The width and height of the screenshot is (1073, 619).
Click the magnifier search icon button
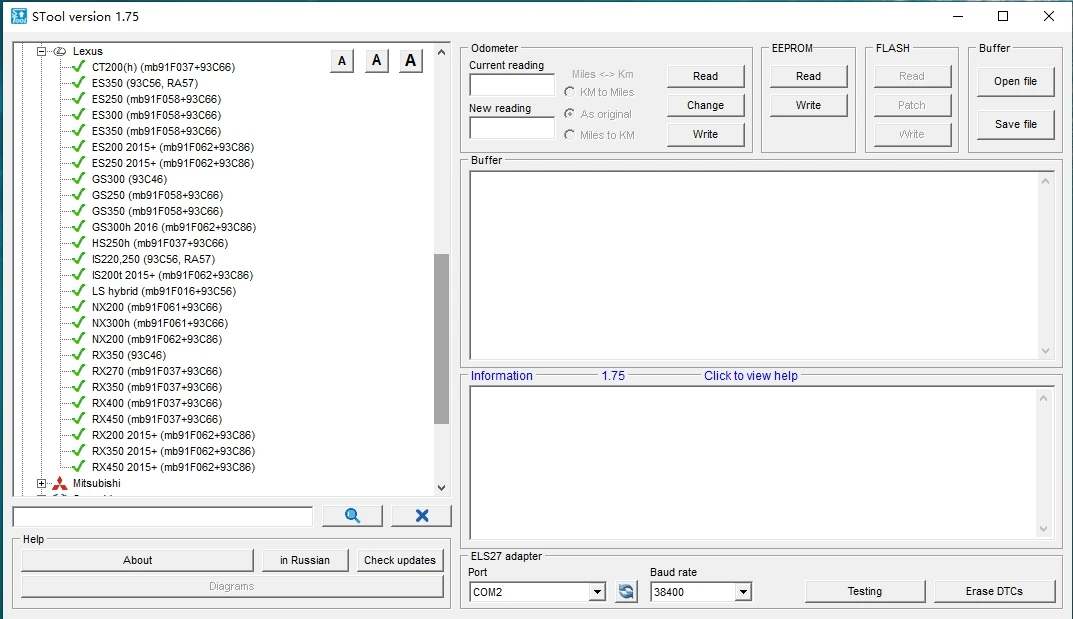(352, 516)
